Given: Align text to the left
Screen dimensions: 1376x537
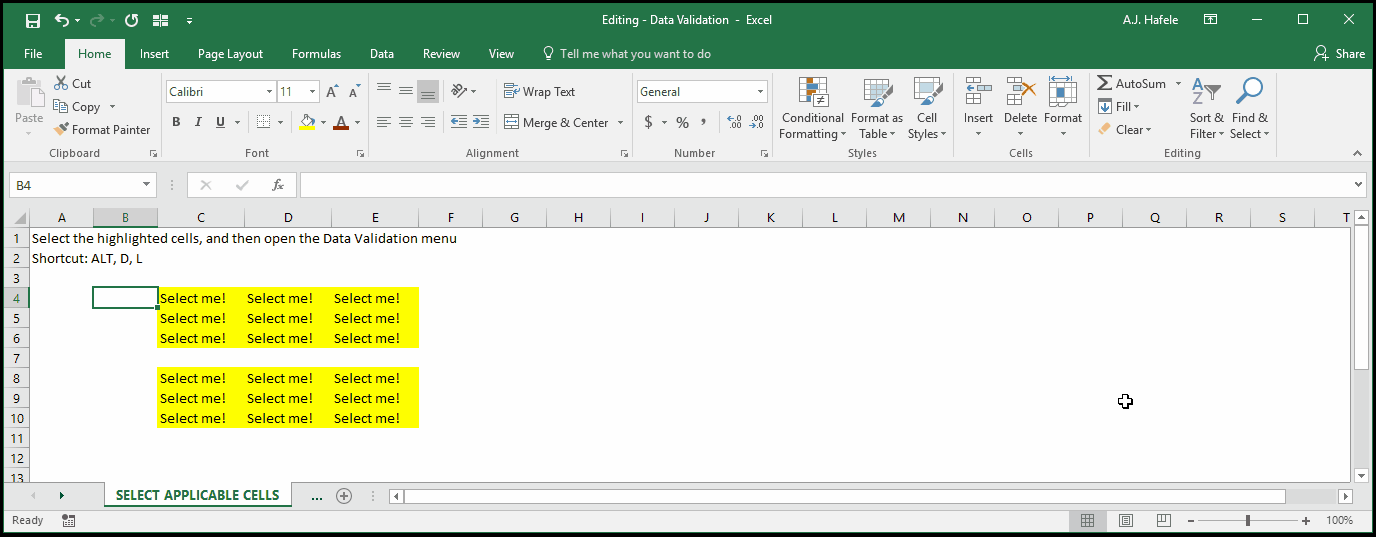Looking at the screenshot, I should (384, 122).
